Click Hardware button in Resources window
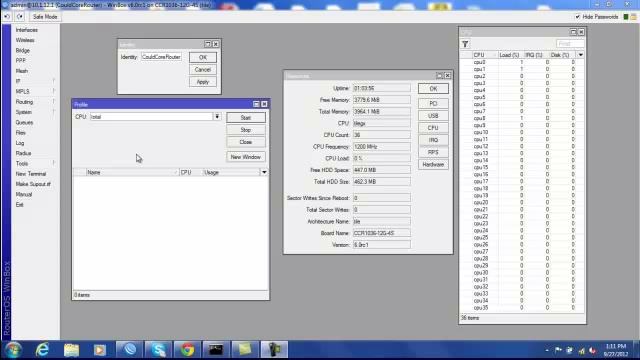The width and height of the screenshot is (640, 360). 433,164
